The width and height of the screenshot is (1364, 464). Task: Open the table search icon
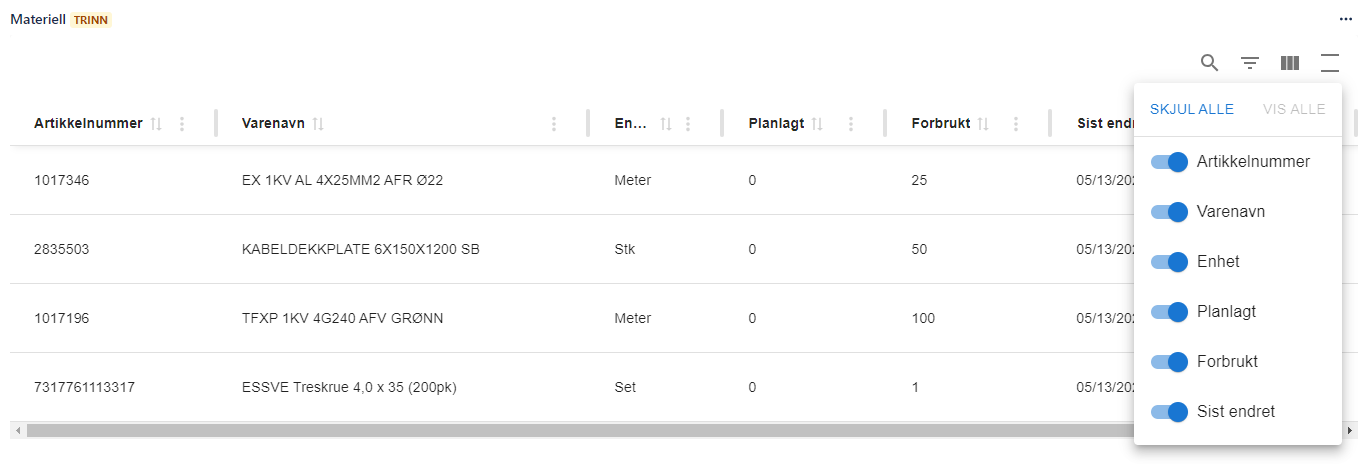(x=1209, y=63)
